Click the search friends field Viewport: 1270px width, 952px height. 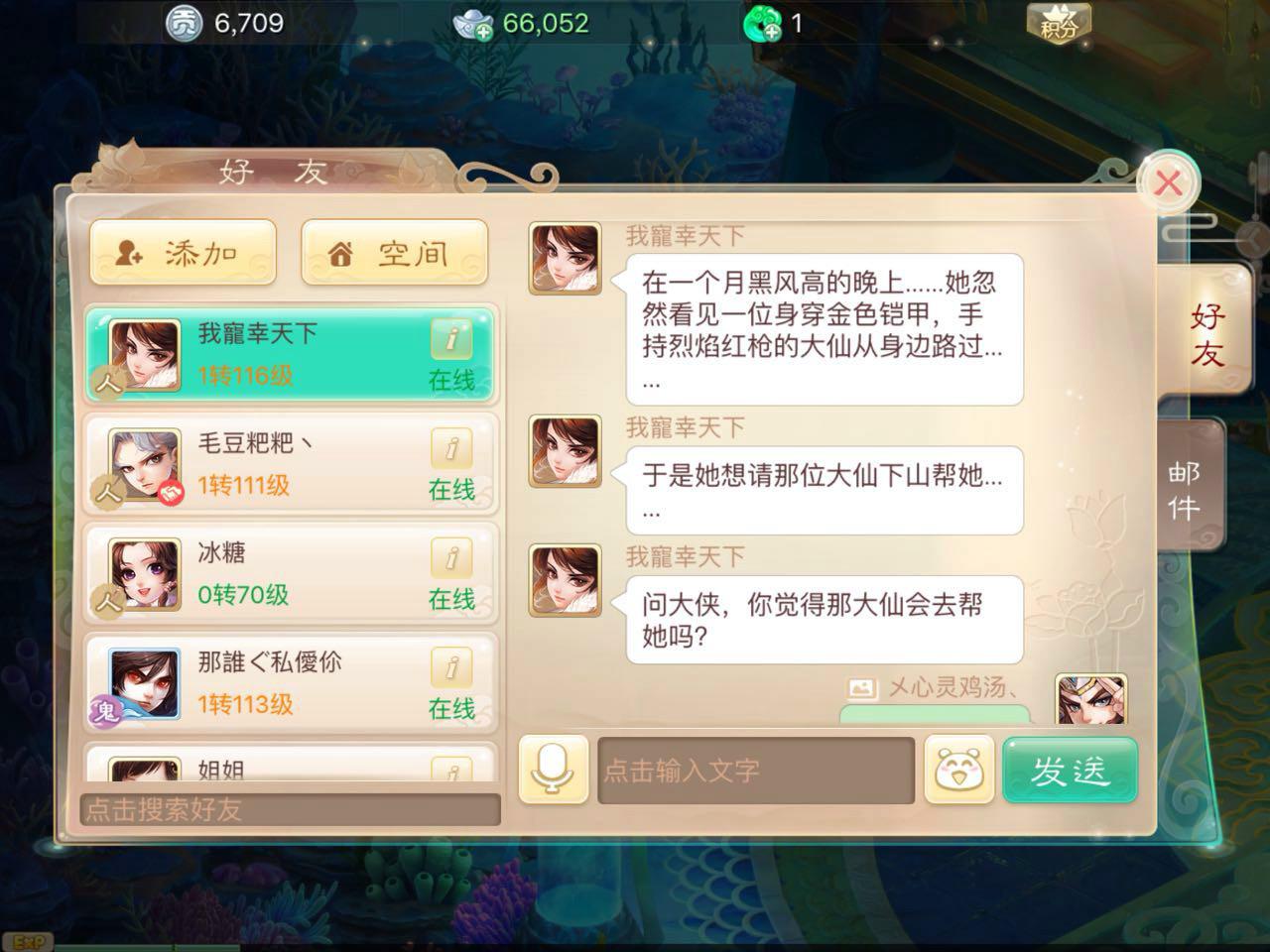point(290,809)
